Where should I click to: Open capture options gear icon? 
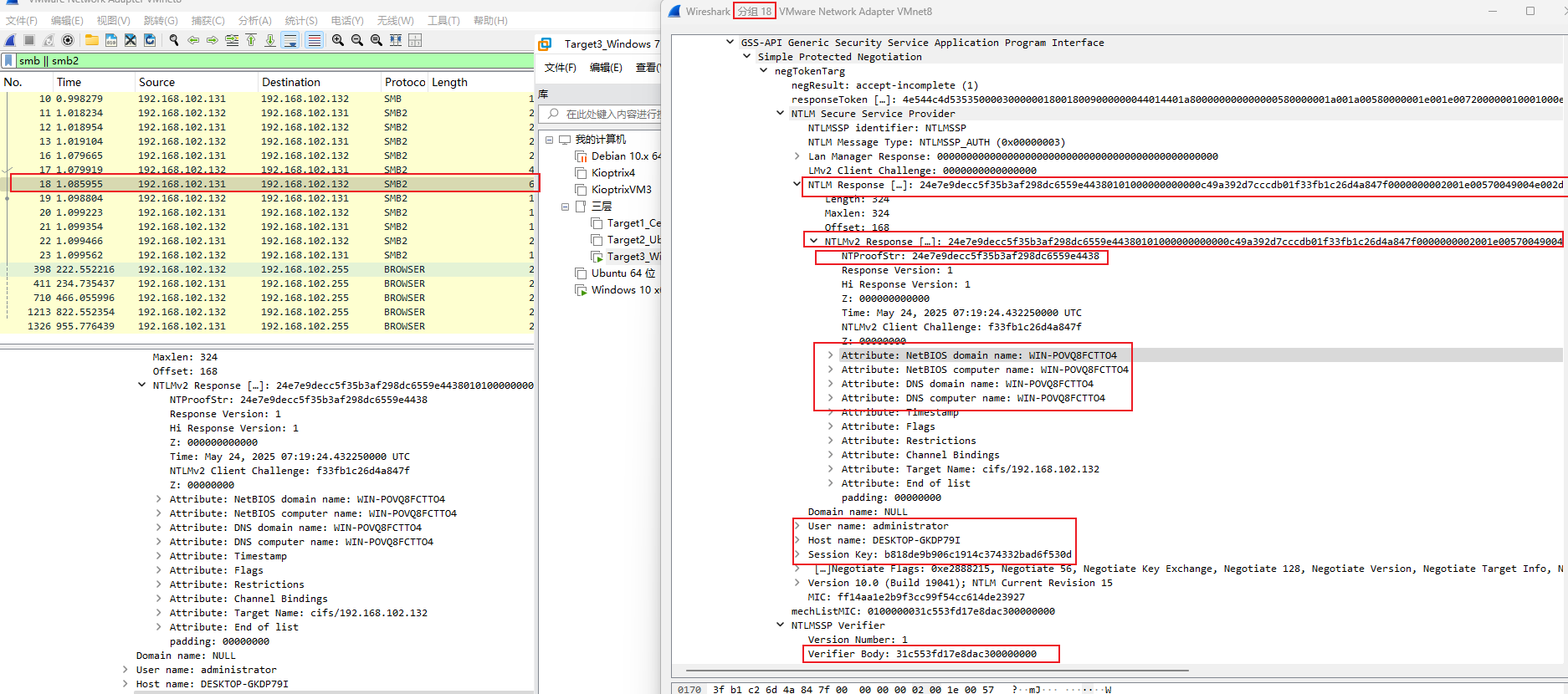coord(68,40)
